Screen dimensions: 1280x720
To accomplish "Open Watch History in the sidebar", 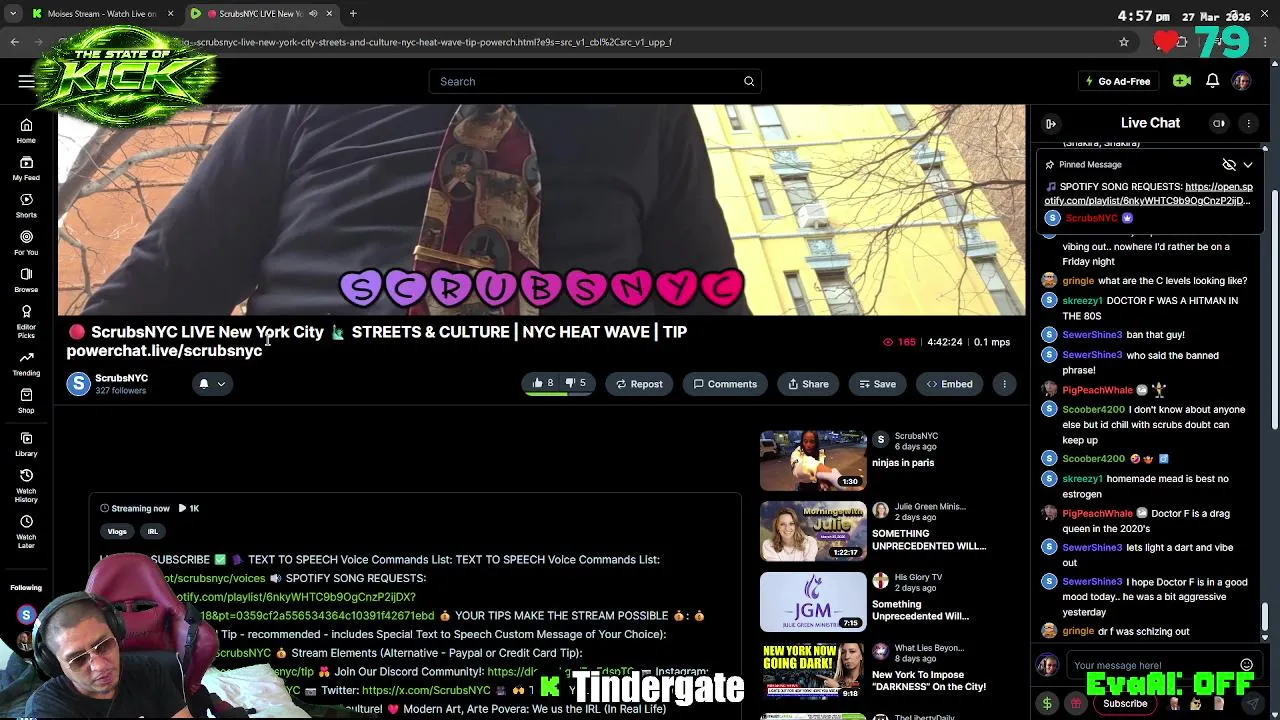I will pos(26,484).
